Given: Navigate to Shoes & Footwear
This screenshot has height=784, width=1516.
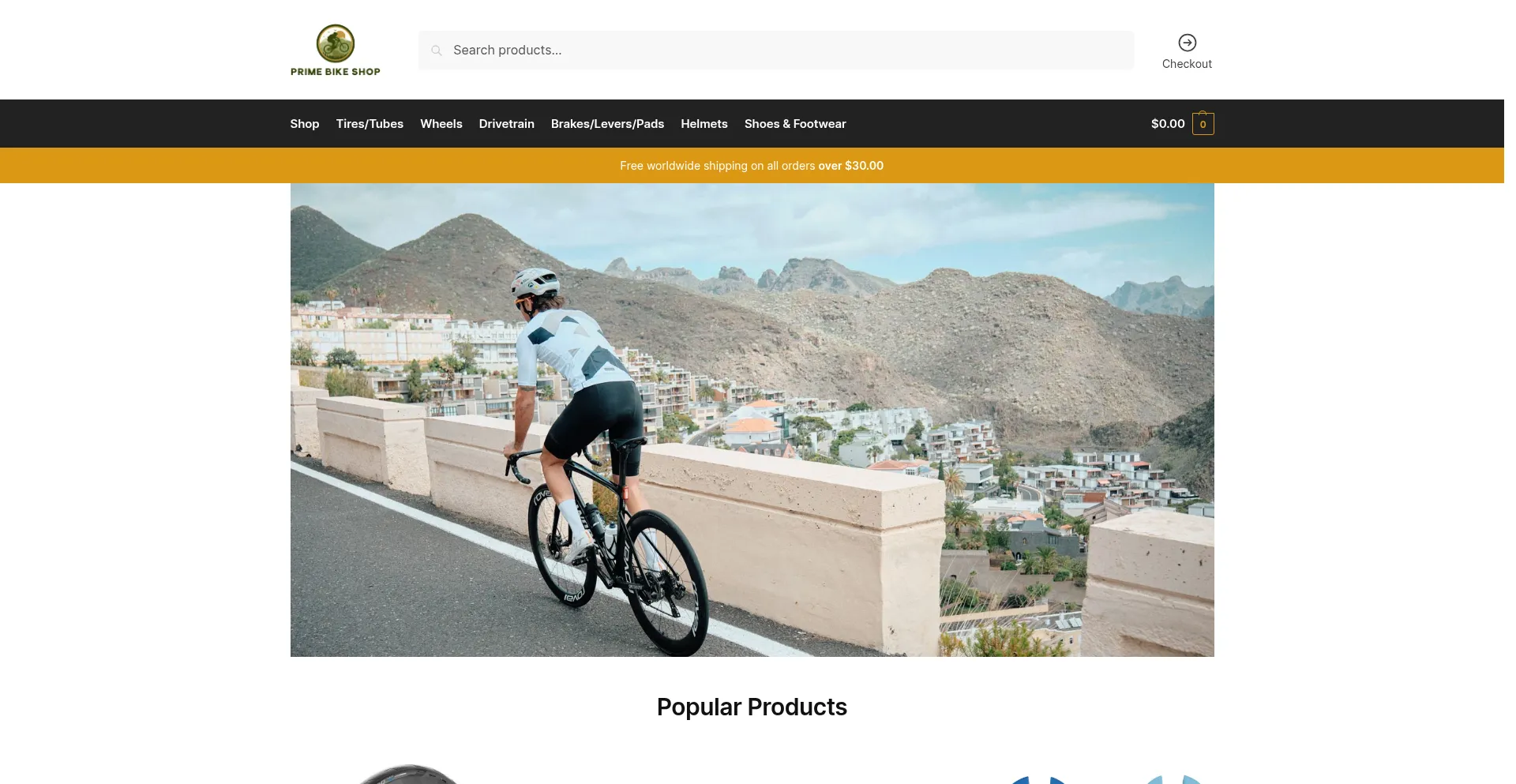Looking at the screenshot, I should [795, 124].
